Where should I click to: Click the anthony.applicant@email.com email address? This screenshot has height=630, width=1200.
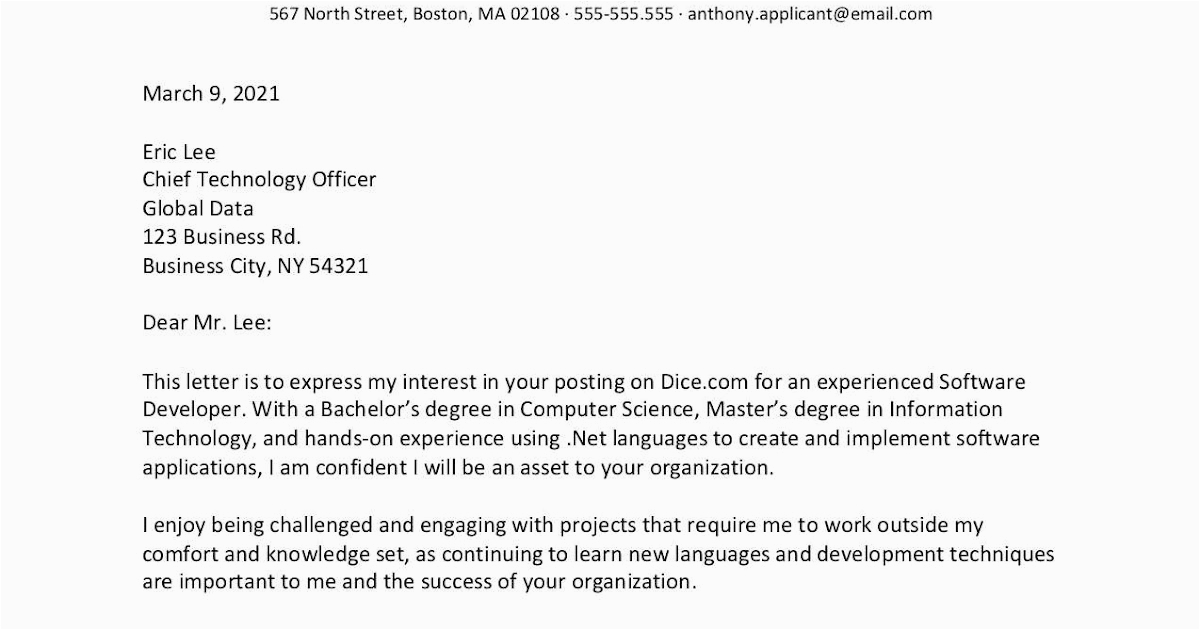coord(810,14)
